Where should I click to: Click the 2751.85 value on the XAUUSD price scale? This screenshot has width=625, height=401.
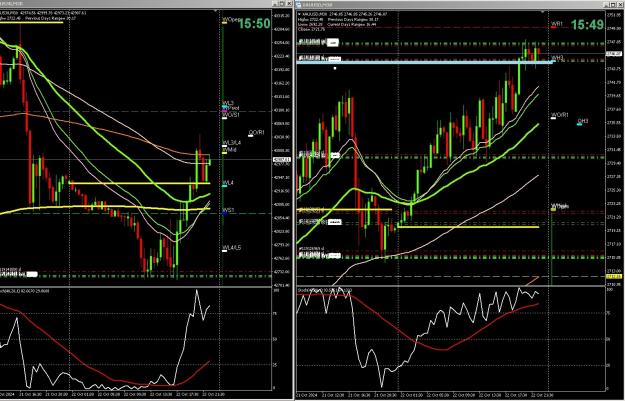[x=612, y=15]
